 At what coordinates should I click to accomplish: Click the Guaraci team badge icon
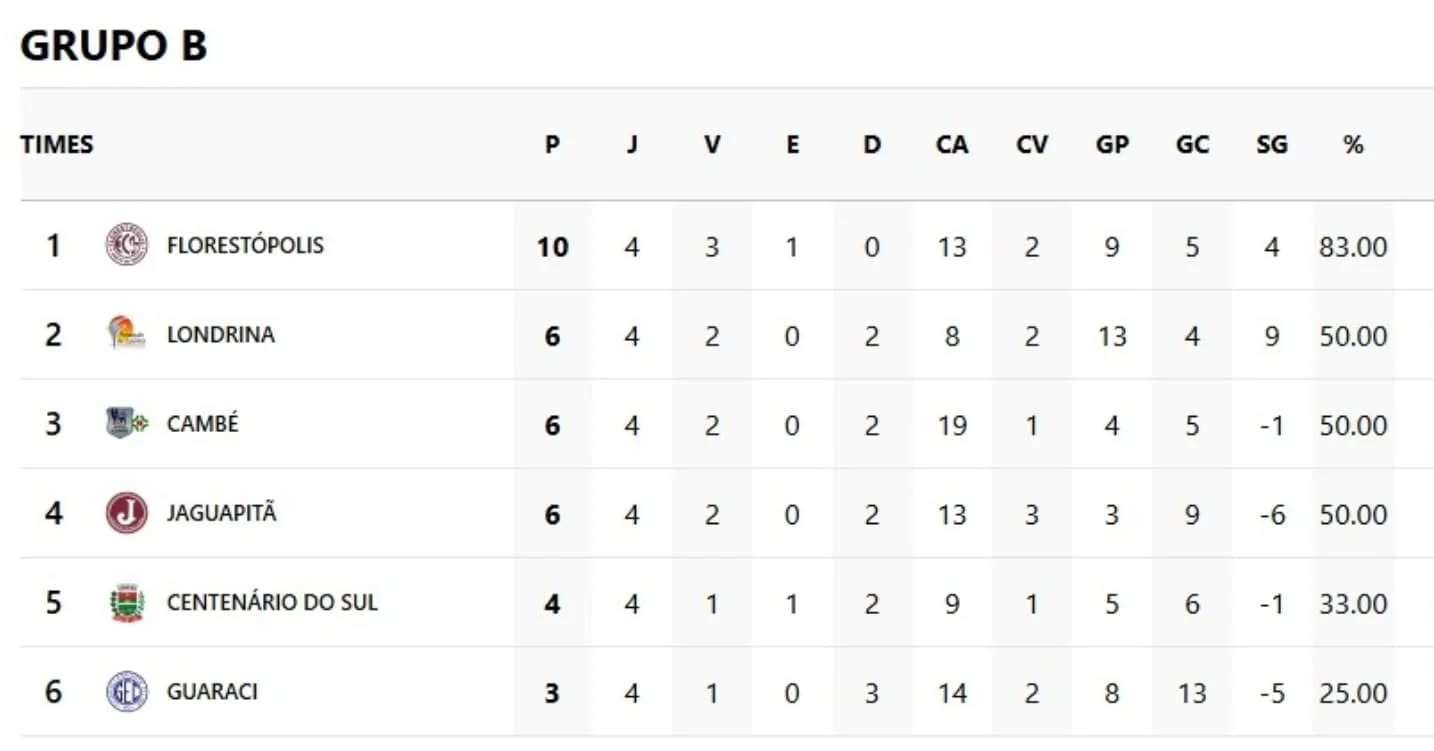point(127,692)
